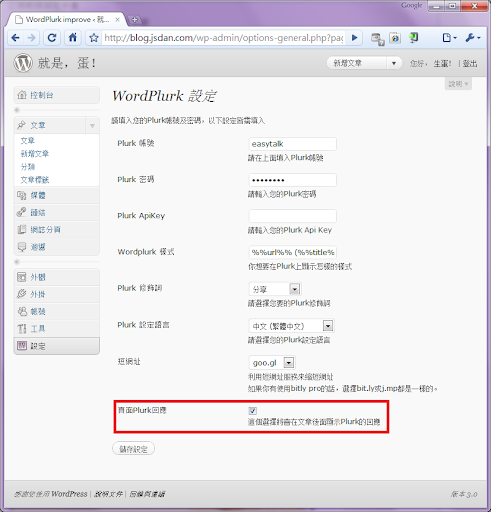Click the WordPress logo in the header
This screenshot has height=512, width=491.
click(x=23, y=63)
